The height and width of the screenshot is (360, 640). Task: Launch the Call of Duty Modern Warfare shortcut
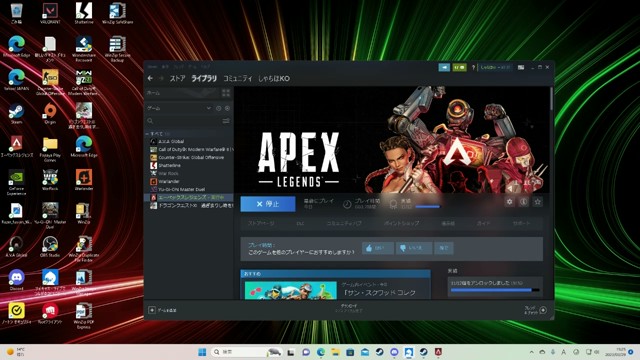[84, 82]
